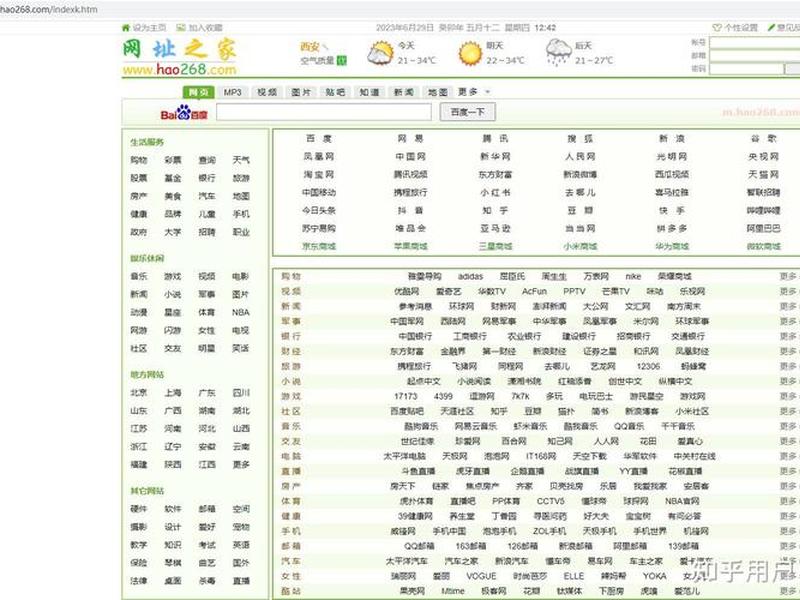Open the VOGUE link in 女性 row
The image size is (800, 600).
(481, 576)
